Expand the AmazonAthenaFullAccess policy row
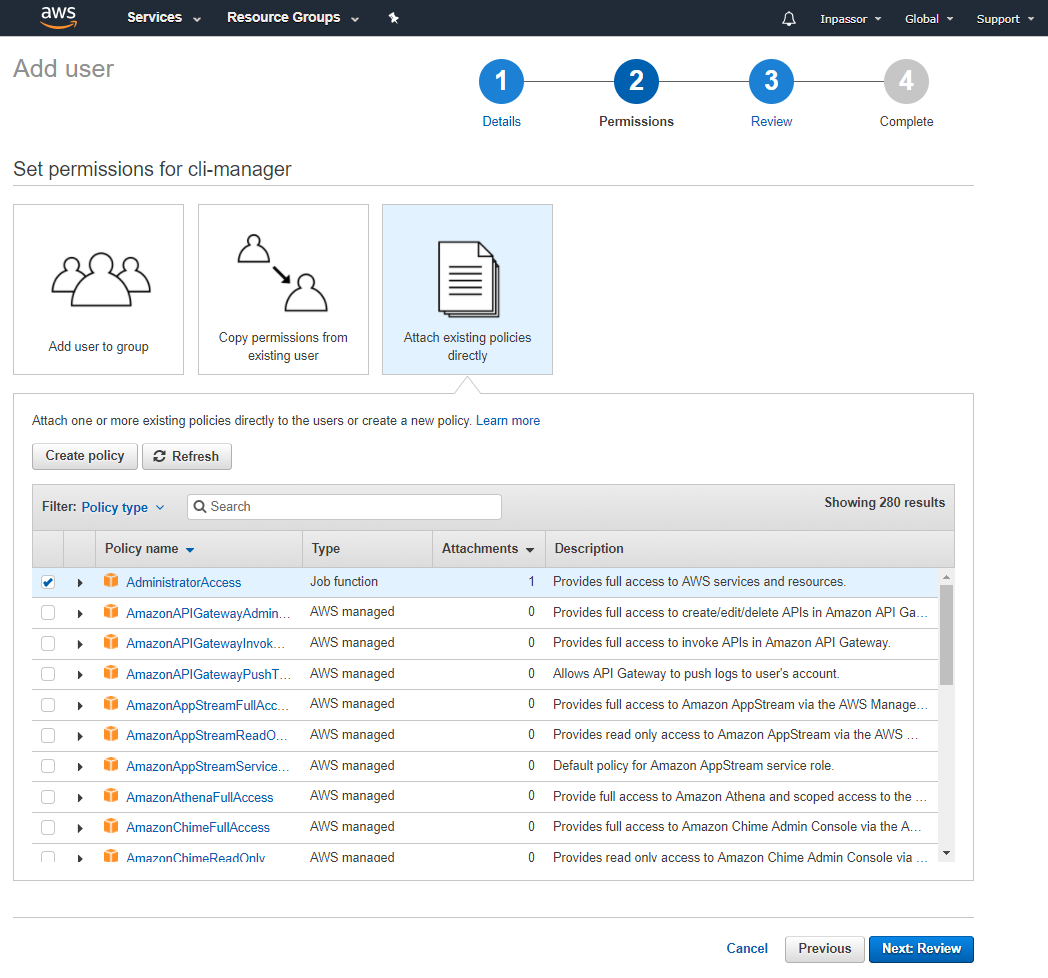The width and height of the screenshot is (1048, 978). pyautogui.click(x=80, y=798)
